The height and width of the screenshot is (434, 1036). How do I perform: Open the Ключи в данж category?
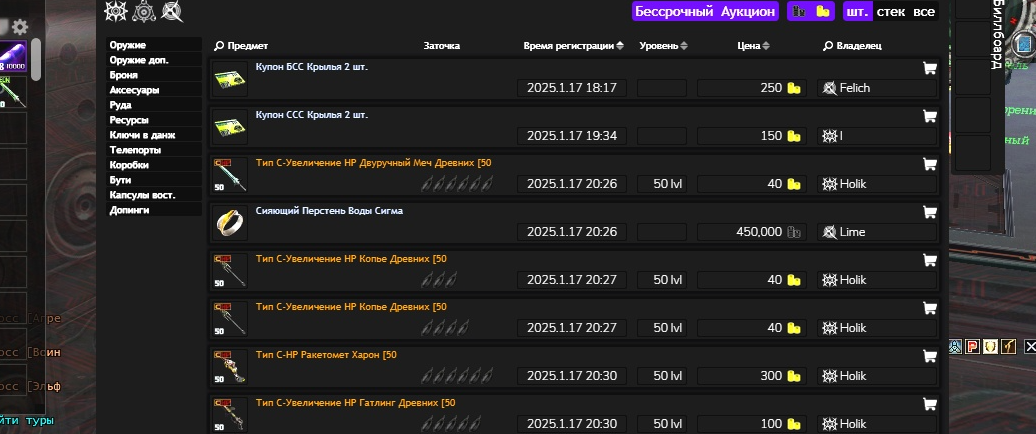(155, 135)
